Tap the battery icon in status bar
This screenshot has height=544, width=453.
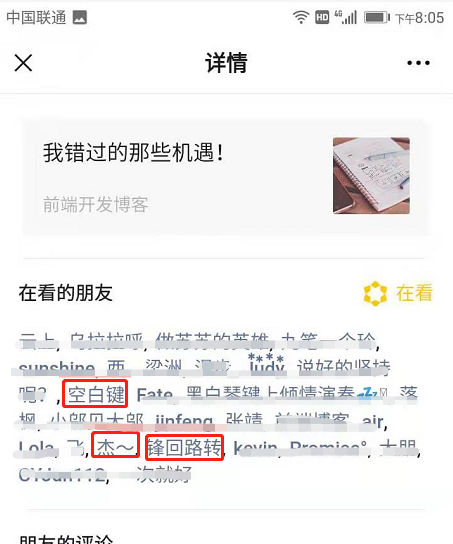[377, 17]
